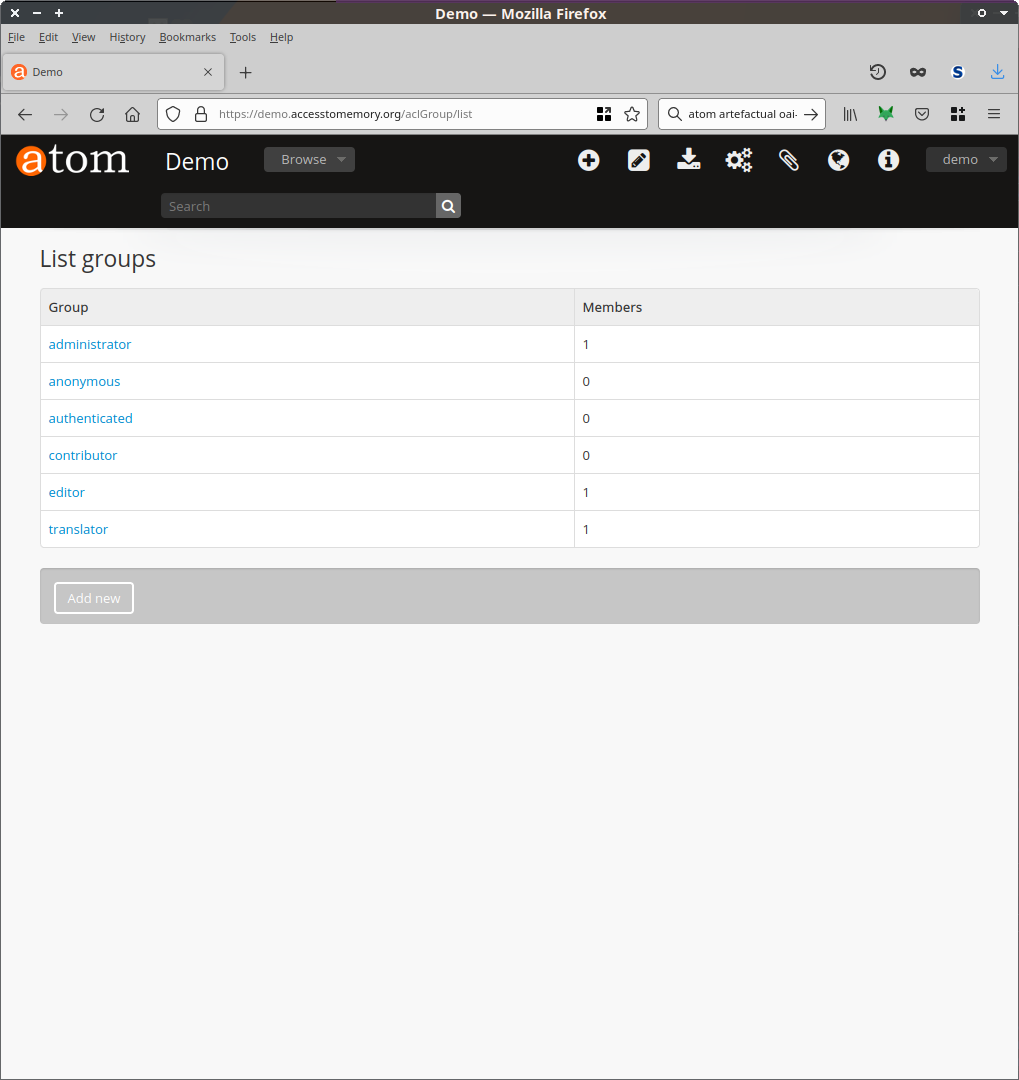Open the Bookmarks menu

(187, 37)
